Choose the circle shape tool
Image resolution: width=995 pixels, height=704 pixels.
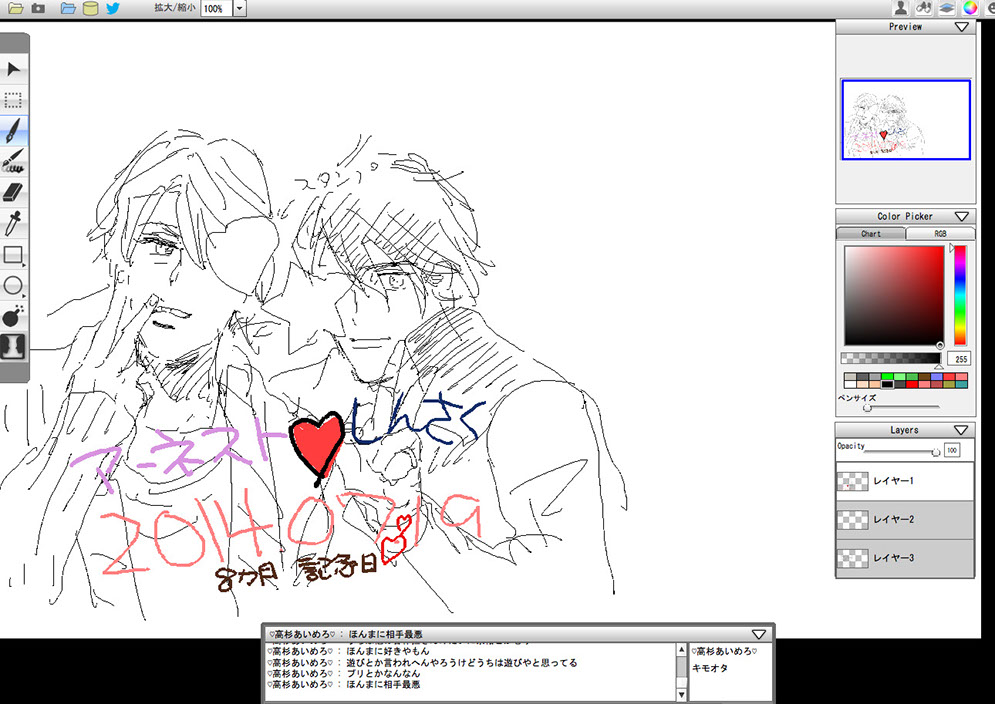pos(14,286)
